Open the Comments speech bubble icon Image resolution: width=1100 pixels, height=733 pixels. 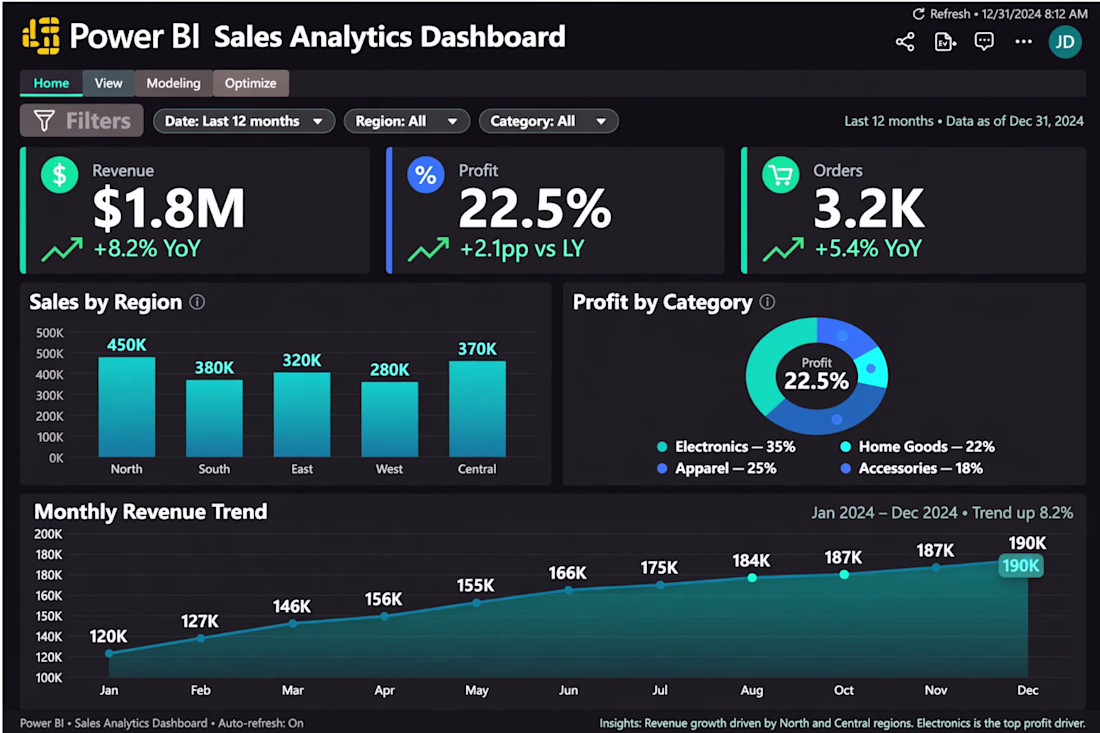click(984, 42)
